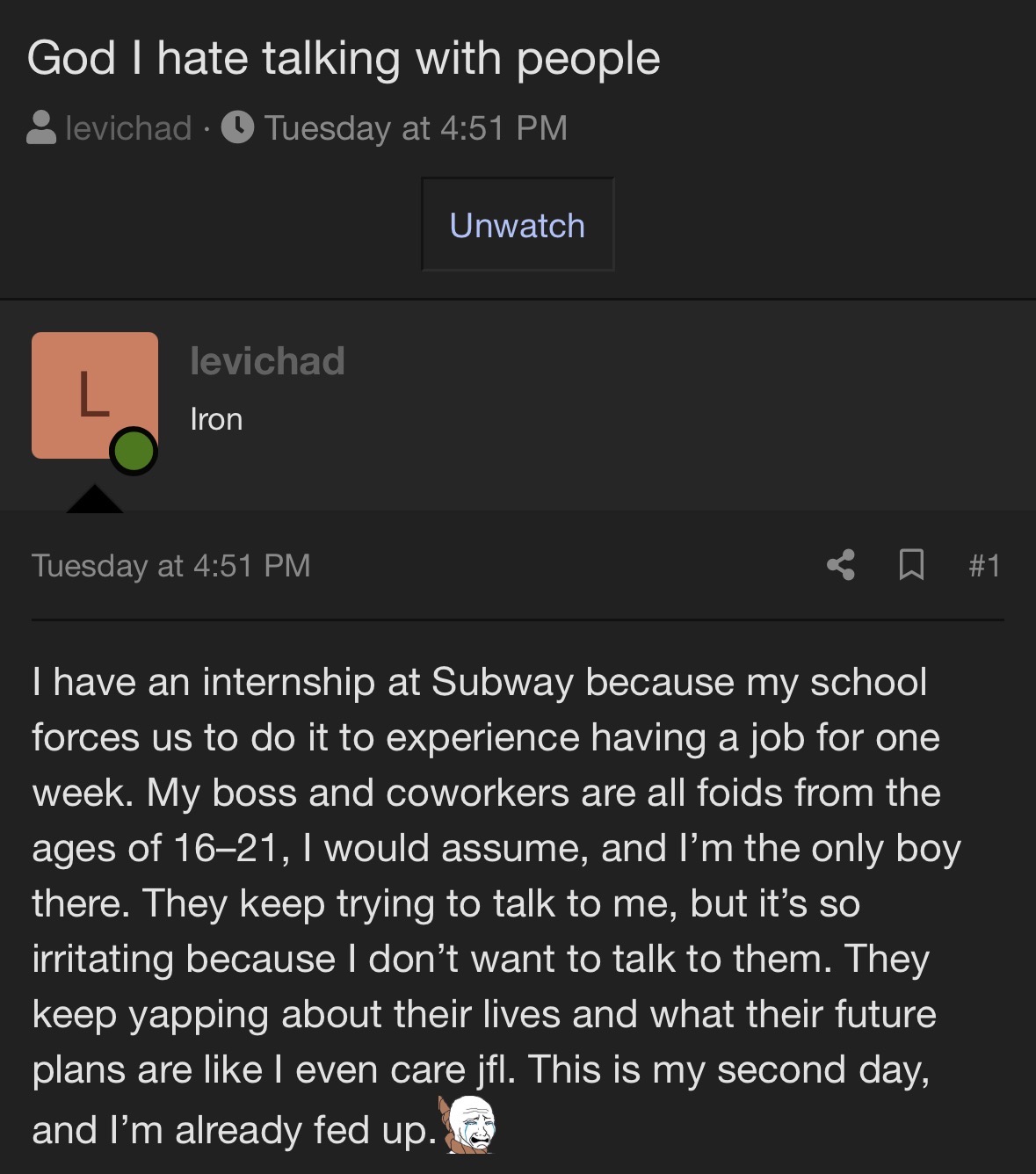The height and width of the screenshot is (1174, 1036).
Task: Click the "Iron" user rank label
Action: point(216,419)
